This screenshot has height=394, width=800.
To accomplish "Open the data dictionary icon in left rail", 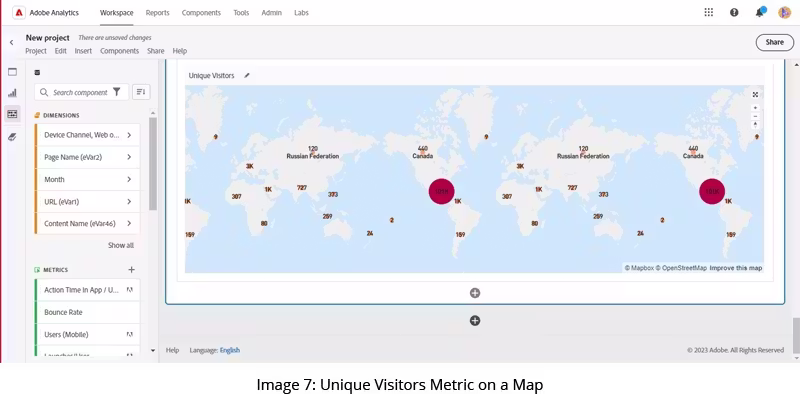I will (x=12, y=137).
